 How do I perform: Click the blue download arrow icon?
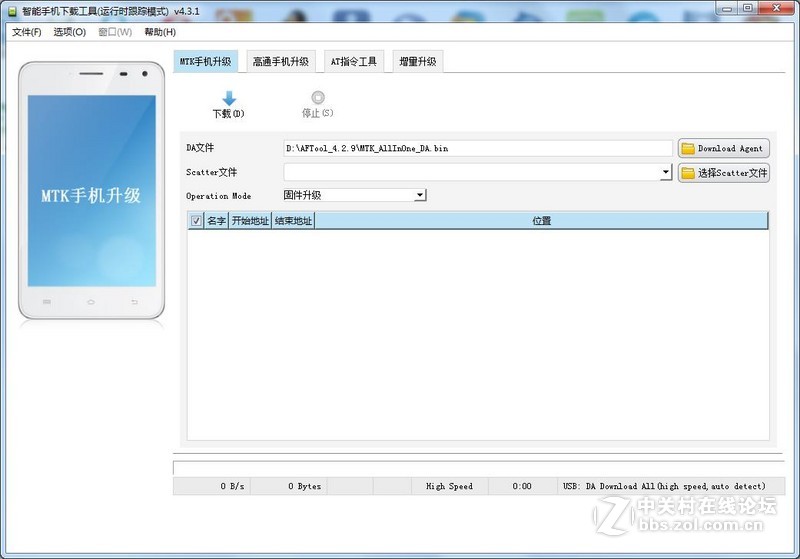pos(229,98)
